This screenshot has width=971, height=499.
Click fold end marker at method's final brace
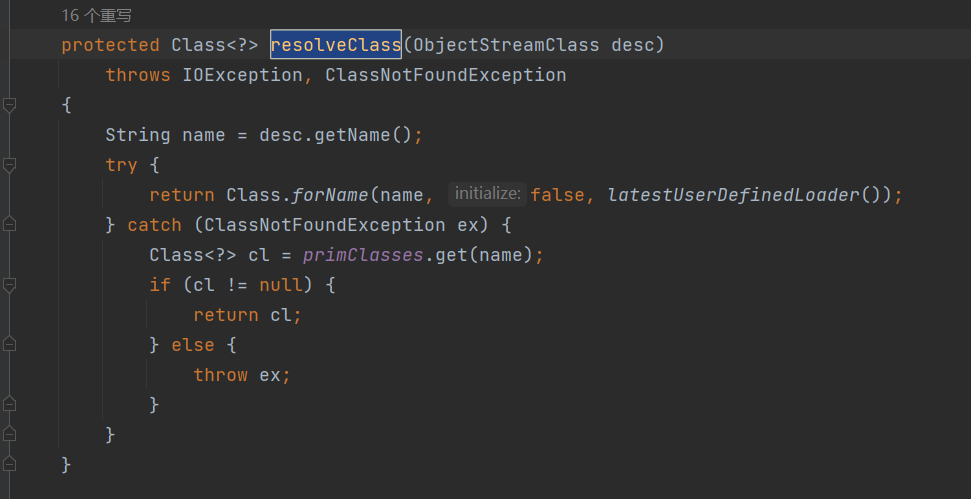9,465
